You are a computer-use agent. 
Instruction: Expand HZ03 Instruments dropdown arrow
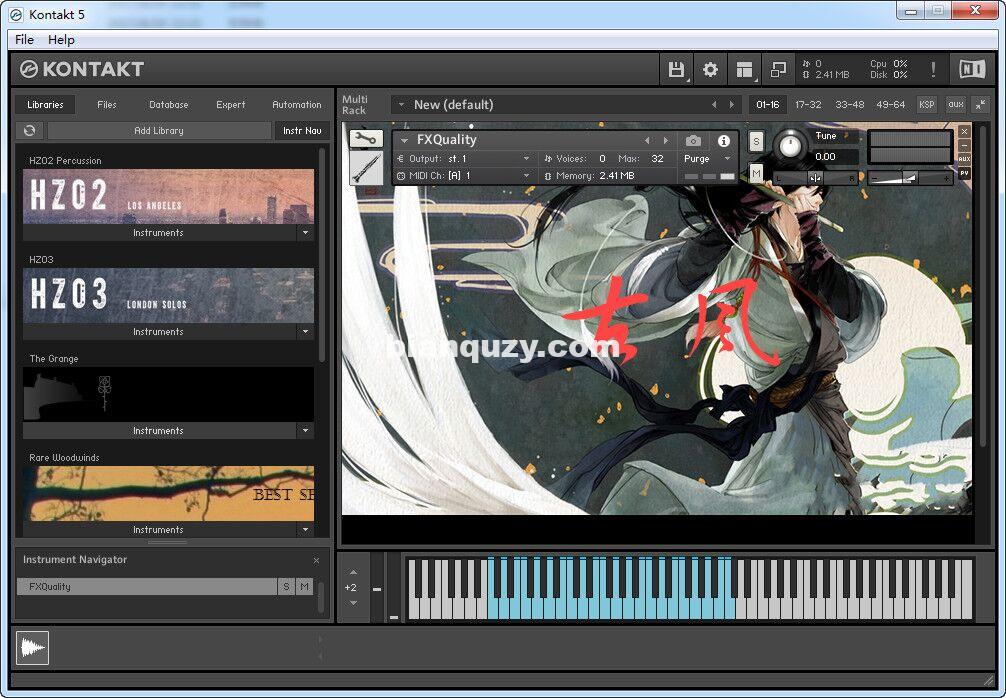pyautogui.click(x=305, y=332)
